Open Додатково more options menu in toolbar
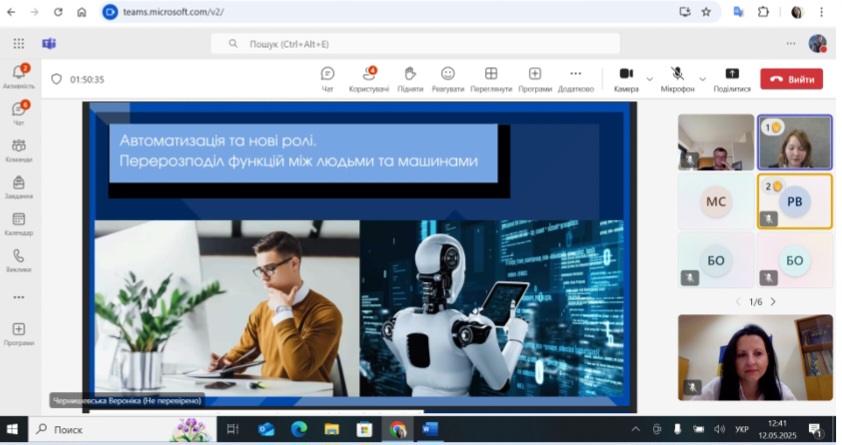The width and height of the screenshot is (842, 445). pyautogui.click(x=575, y=74)
